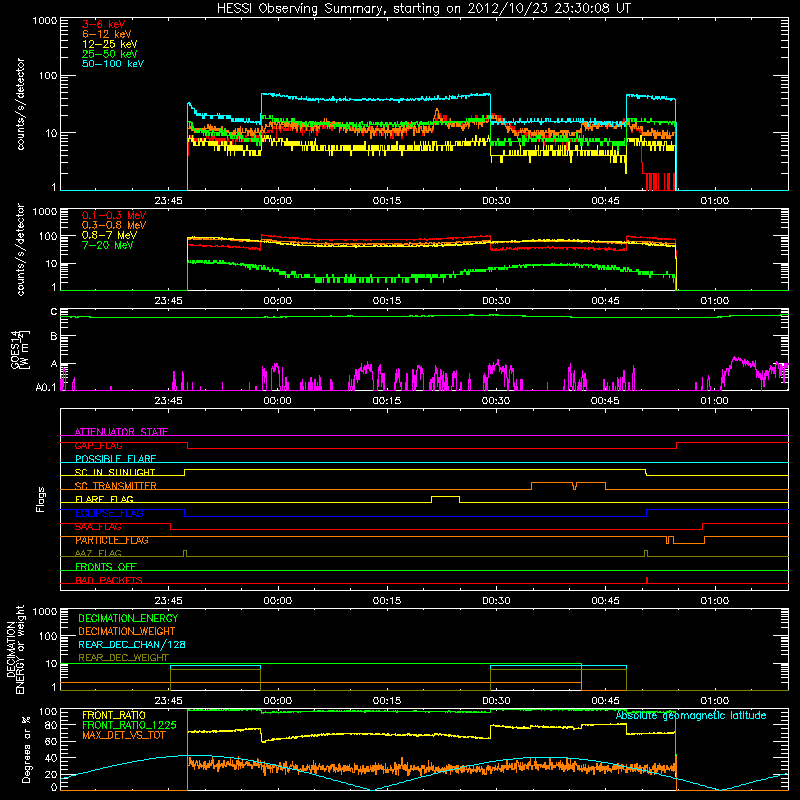Click the FRONT_RATIO_1225 legend label
This screenshot has width=800, height=800.
(x=129, y=725)
